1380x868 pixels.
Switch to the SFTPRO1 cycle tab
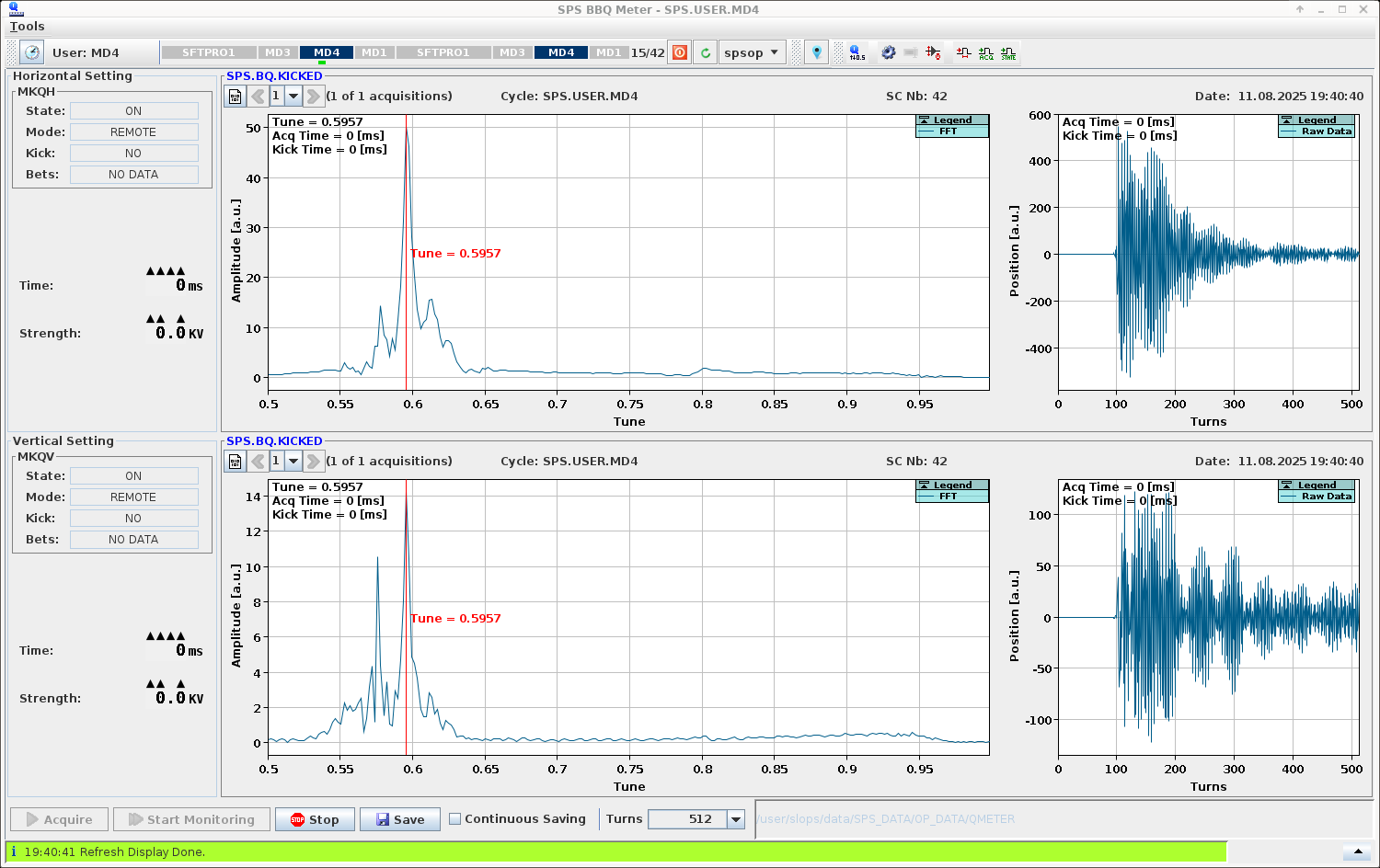pos(209,52)
